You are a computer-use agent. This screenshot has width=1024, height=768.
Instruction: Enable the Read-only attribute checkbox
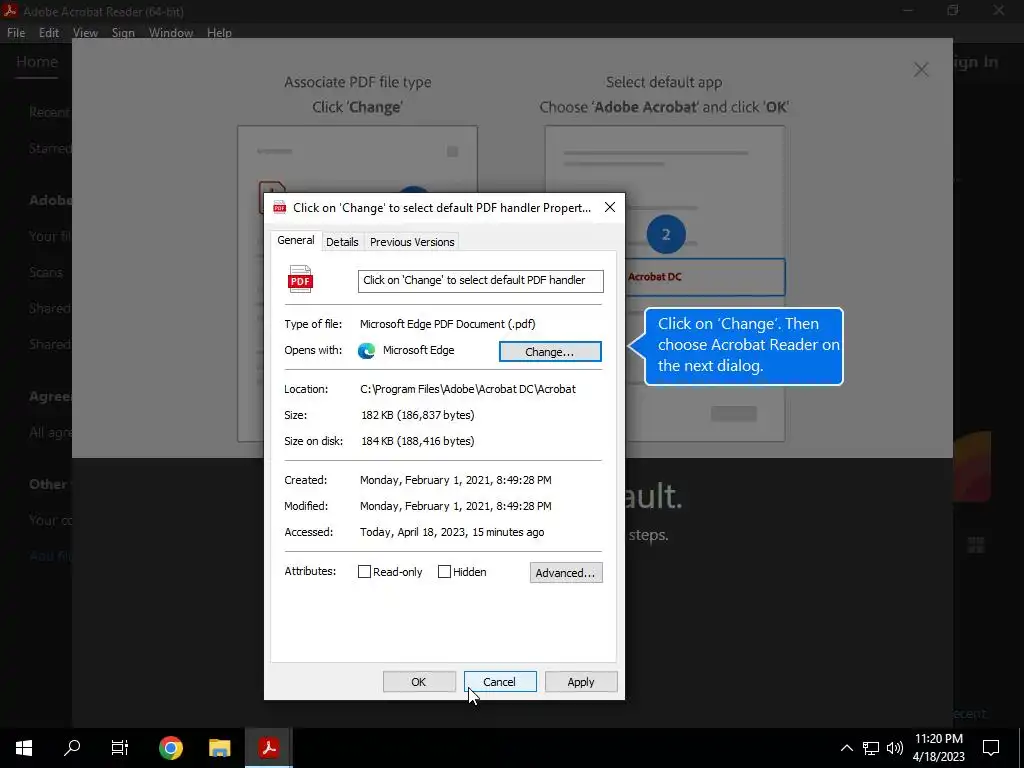click(x=364, y=571)
